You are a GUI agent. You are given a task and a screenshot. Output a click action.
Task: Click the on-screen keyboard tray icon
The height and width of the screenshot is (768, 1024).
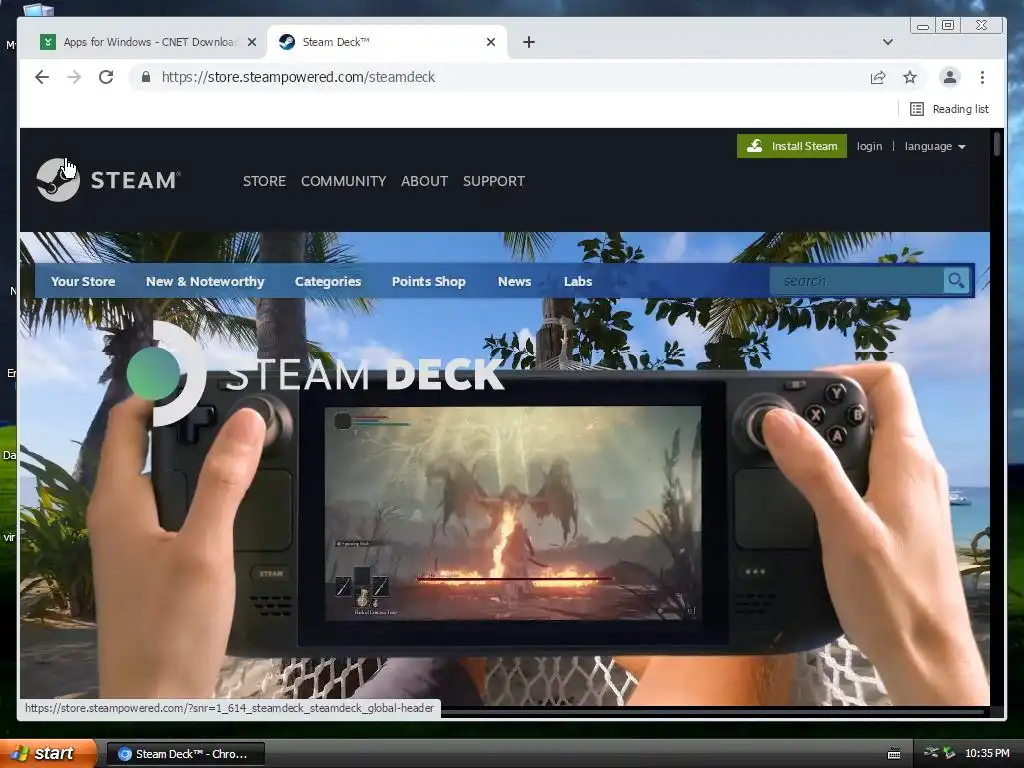[x=894, y=754]
